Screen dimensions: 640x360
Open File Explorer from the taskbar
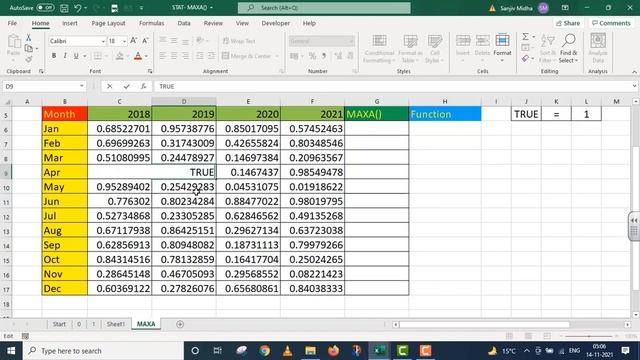tap(311, 351)
